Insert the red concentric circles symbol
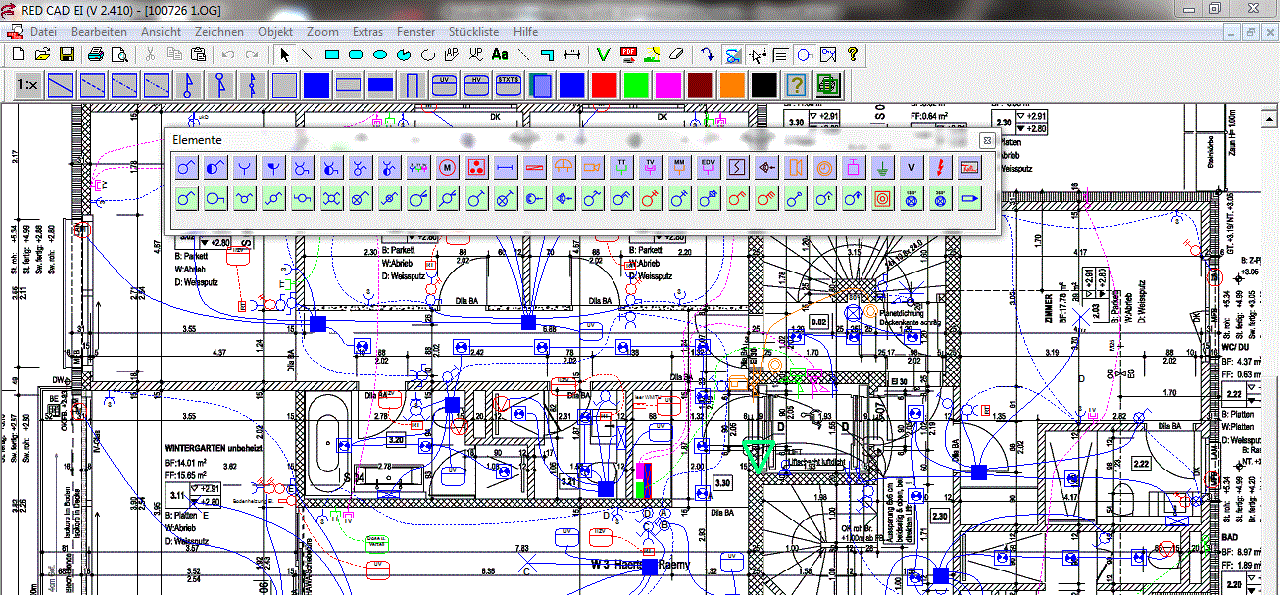1280x595 pixels. coord(882,200)
